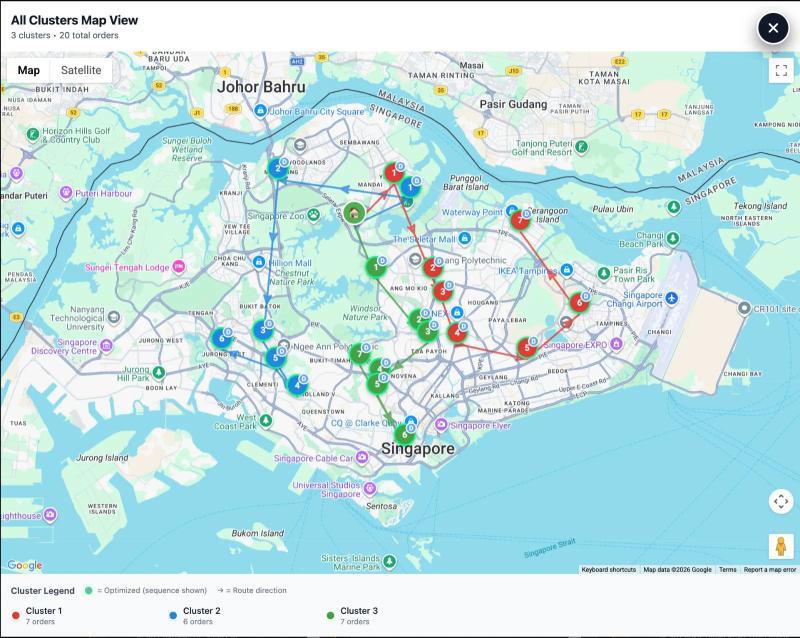This screenshot has height=638, width=800.
Task: Click the Changi Beach Park pin
Action: point(673,238)
